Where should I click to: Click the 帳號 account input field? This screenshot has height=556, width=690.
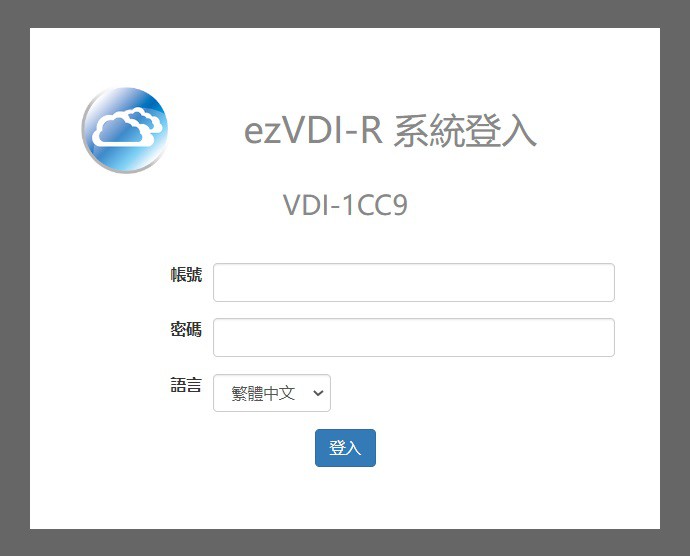[x=414, y=282]
